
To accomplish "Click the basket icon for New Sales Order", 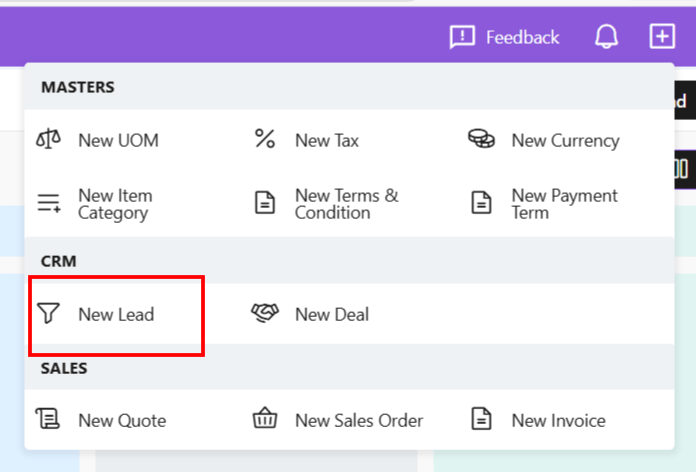I will coord(265,420).
